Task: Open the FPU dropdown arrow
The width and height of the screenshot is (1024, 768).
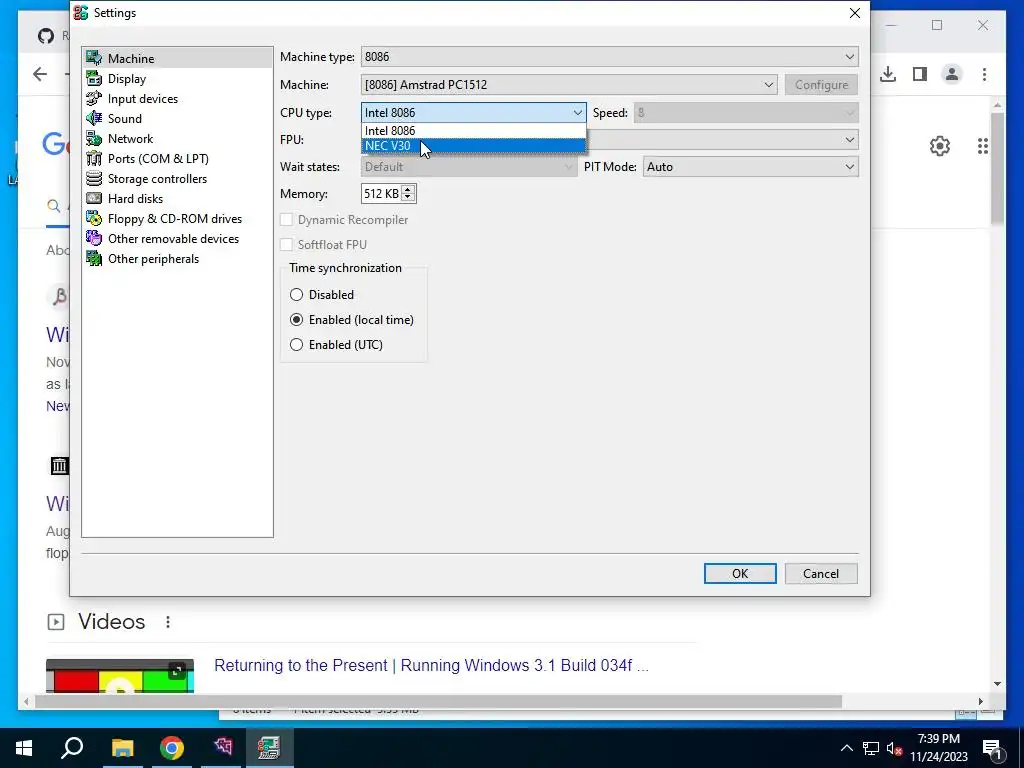Action: [849, 140]
